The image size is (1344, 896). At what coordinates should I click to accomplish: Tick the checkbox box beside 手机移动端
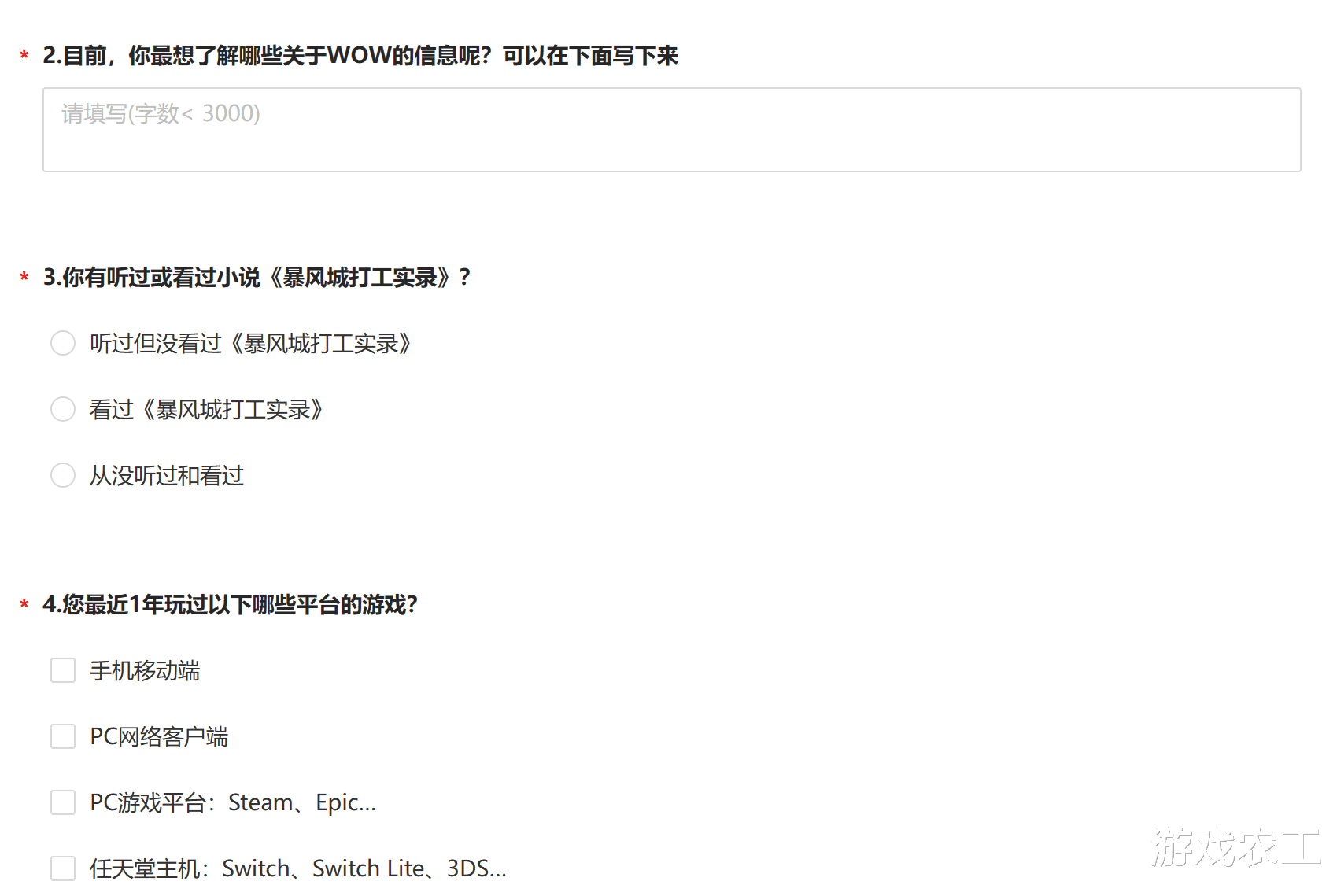click(63, 670)
